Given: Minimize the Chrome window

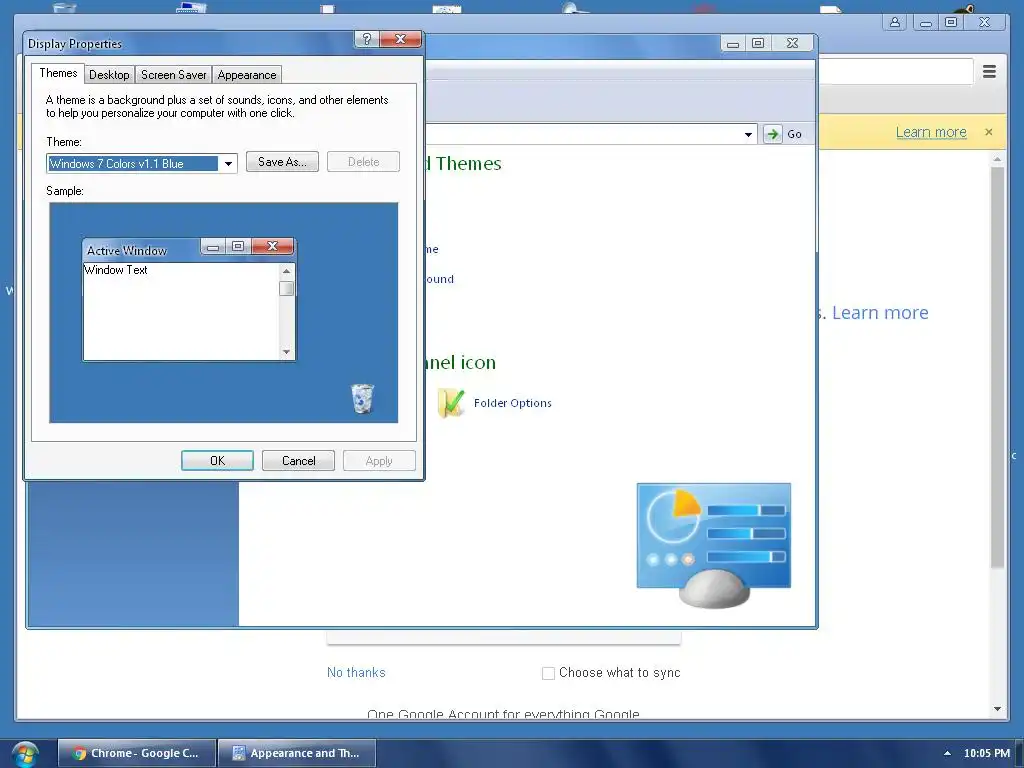Looking at the screenshot, I should click(x=926, y=22).
